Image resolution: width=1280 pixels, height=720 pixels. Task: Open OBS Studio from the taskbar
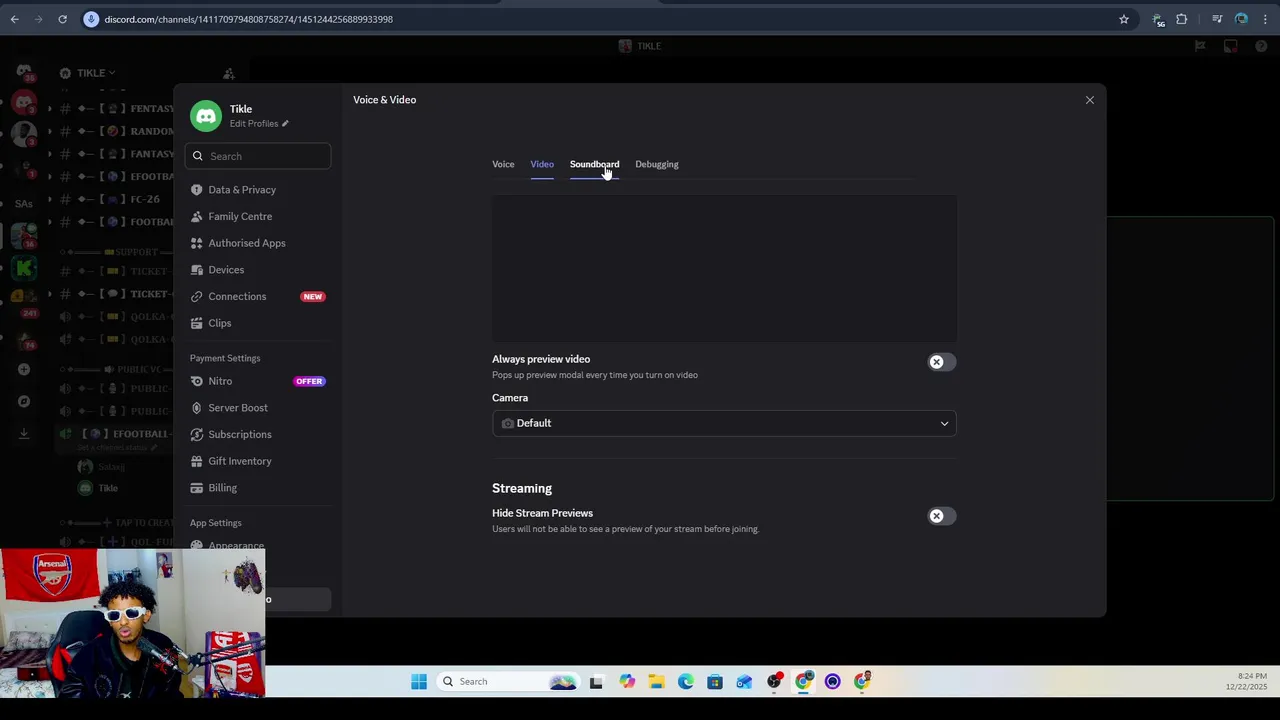(x=774, y=682)
